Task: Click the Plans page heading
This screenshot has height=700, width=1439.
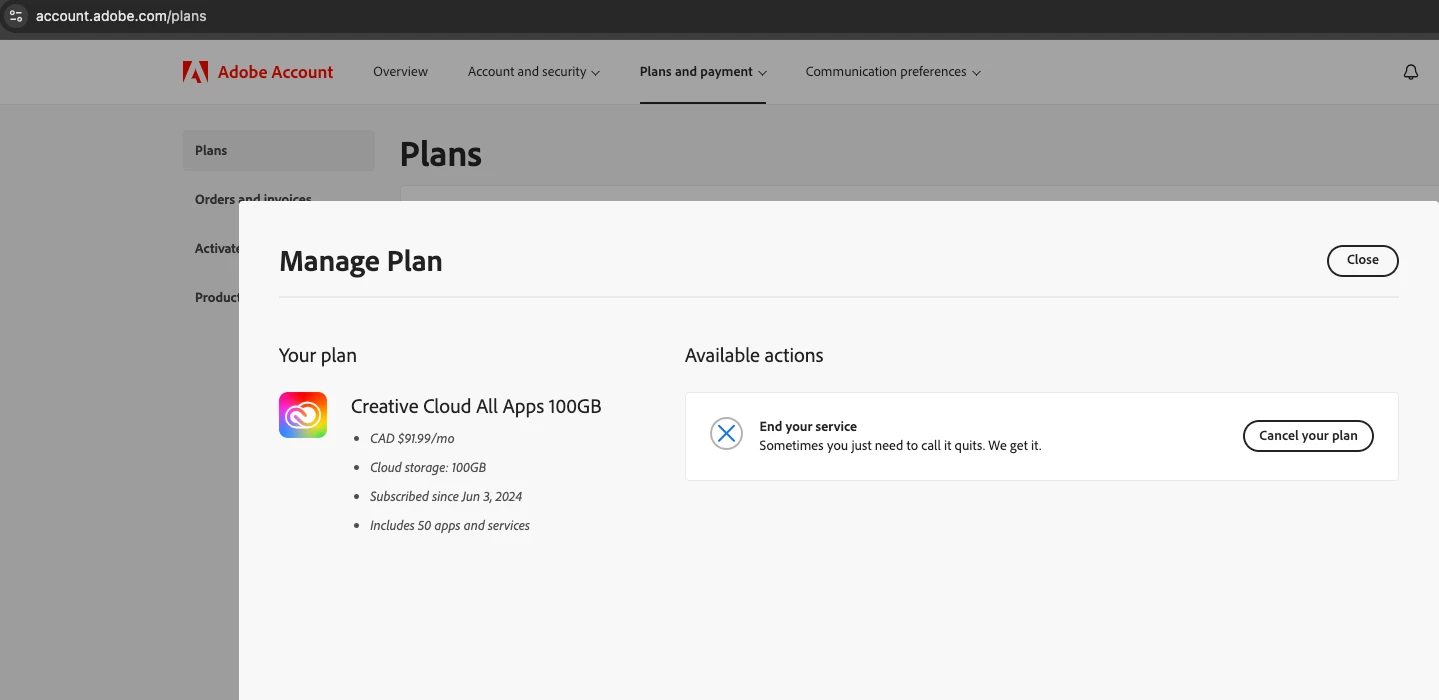Action: 441,154
